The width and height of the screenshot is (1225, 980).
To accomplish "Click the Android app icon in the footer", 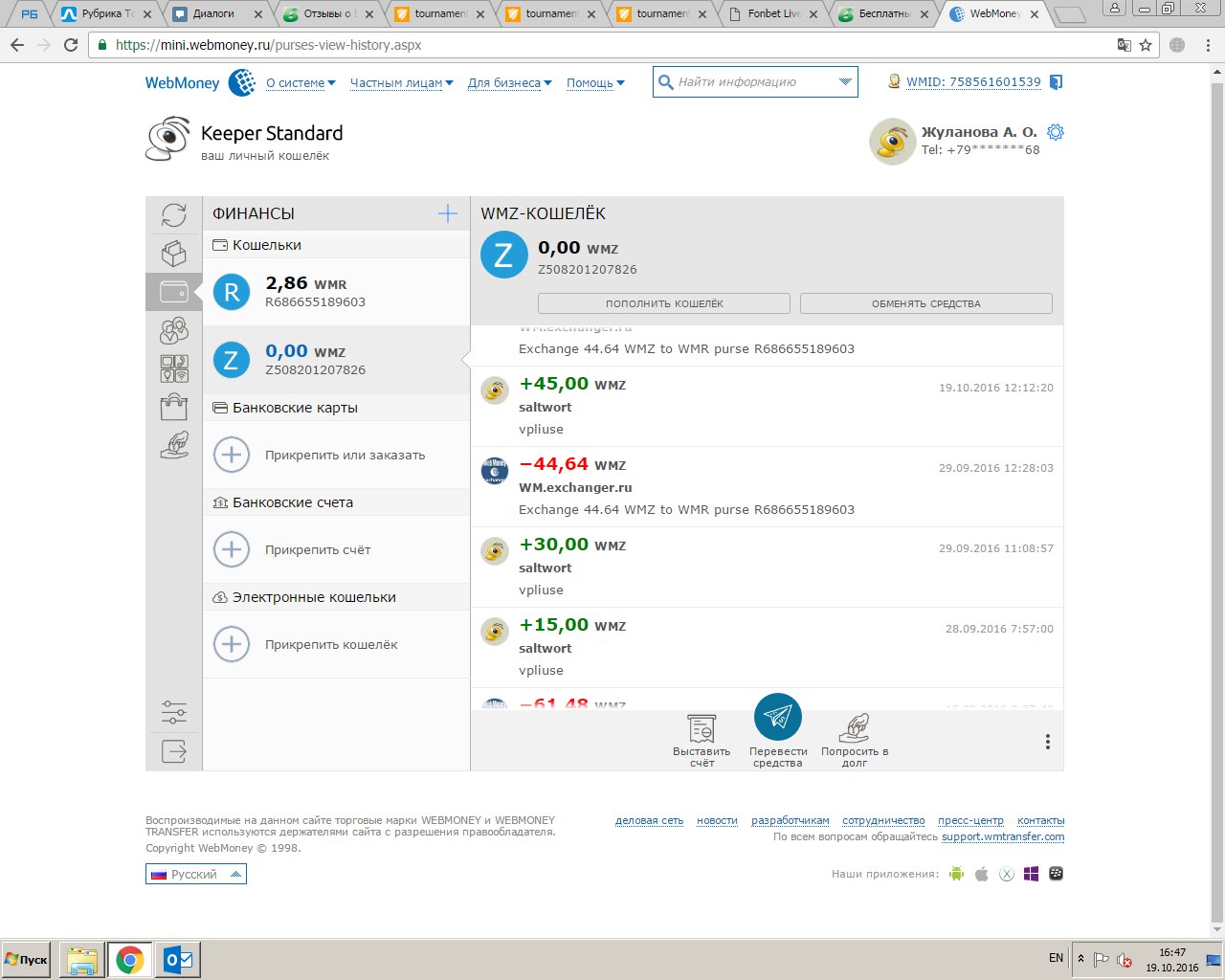I will point(956,874).
